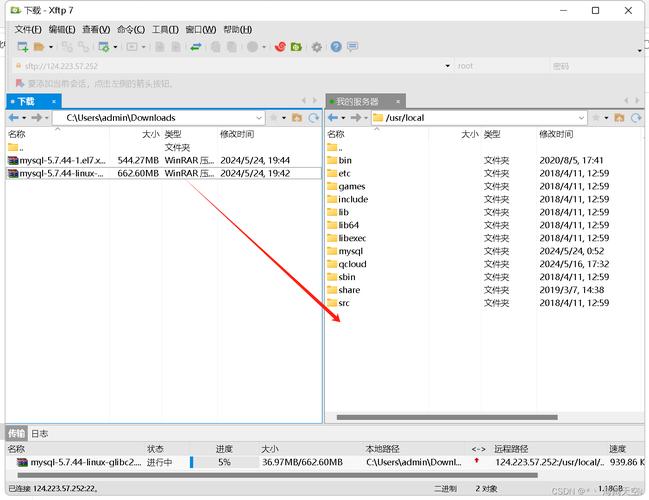
Task: Select the remote bin folder
Action: (345, 160)
